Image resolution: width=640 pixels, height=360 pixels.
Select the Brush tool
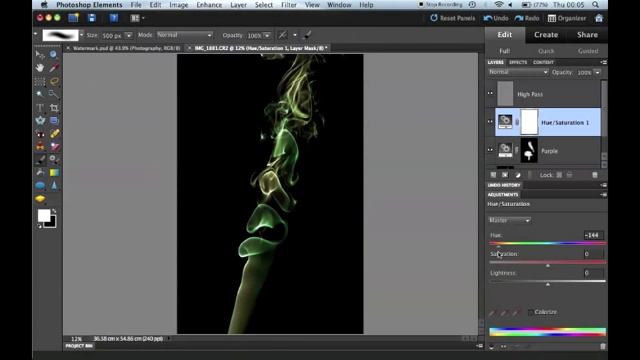click(40, 160)
